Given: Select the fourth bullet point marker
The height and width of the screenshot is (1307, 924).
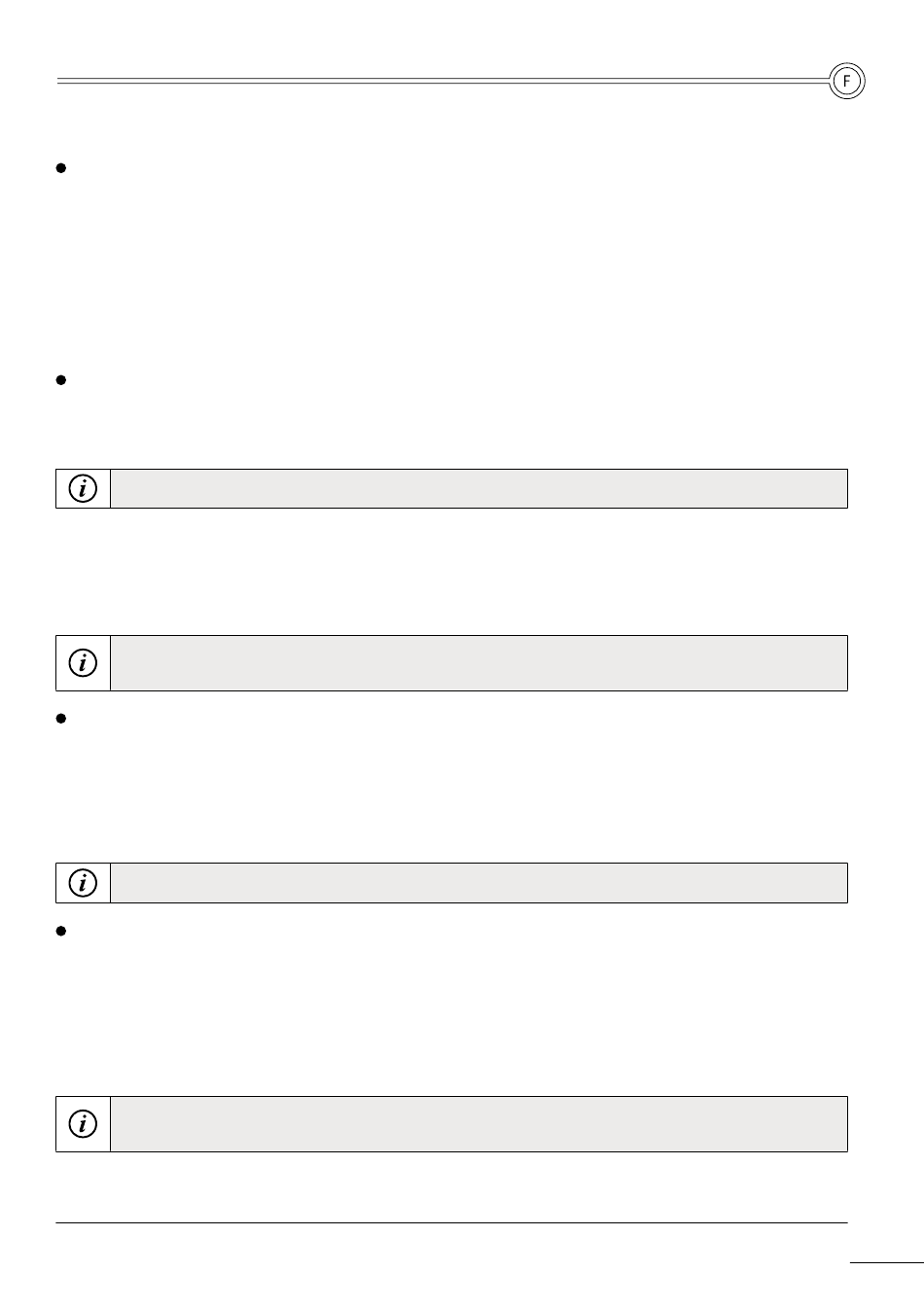Looking at the screenshot, I should pyautogui.click(x=60, y=931).
